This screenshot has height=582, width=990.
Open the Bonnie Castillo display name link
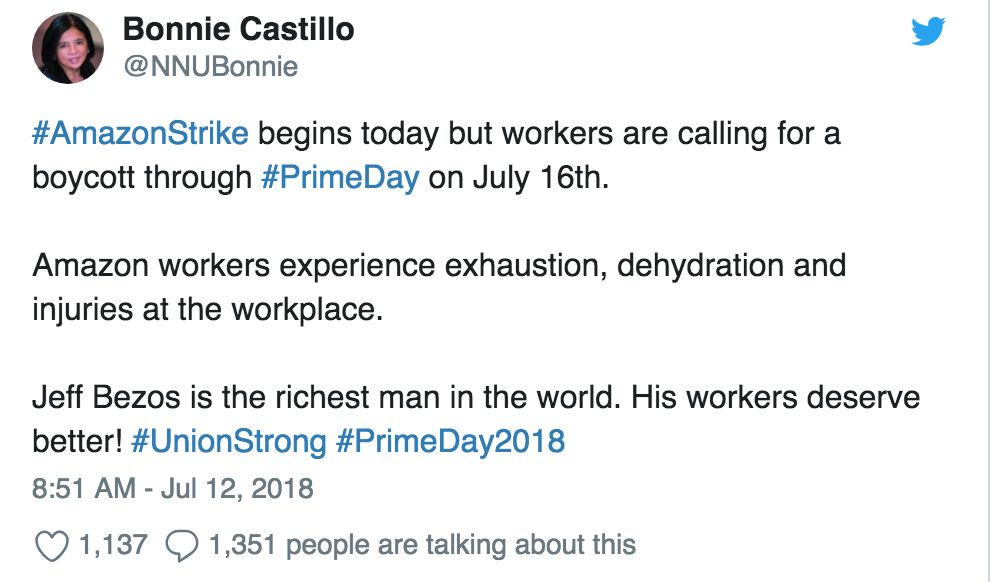coord(238,29)
